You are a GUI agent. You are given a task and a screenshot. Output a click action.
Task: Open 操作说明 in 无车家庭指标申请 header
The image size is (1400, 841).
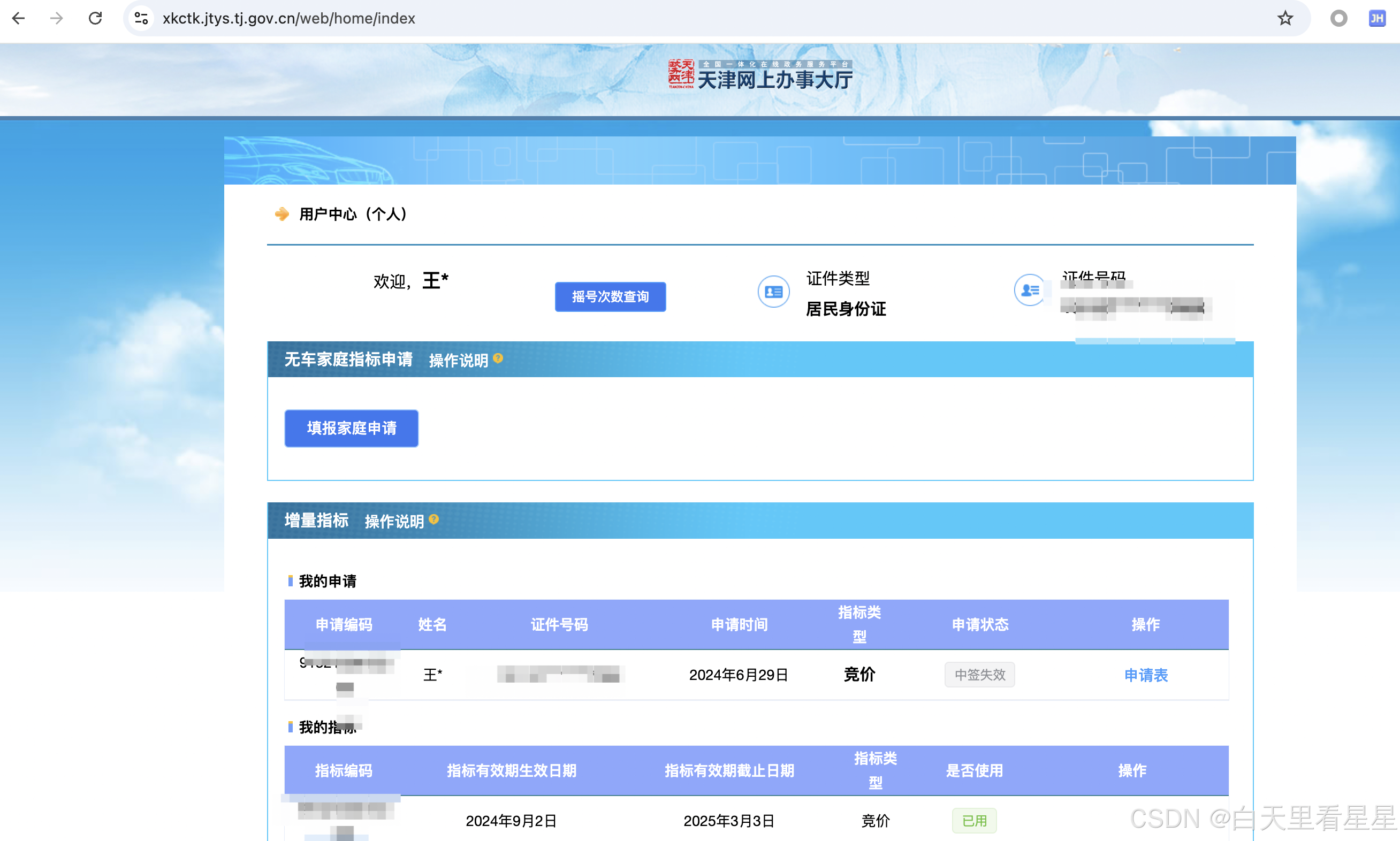click(x=458, y=361)
